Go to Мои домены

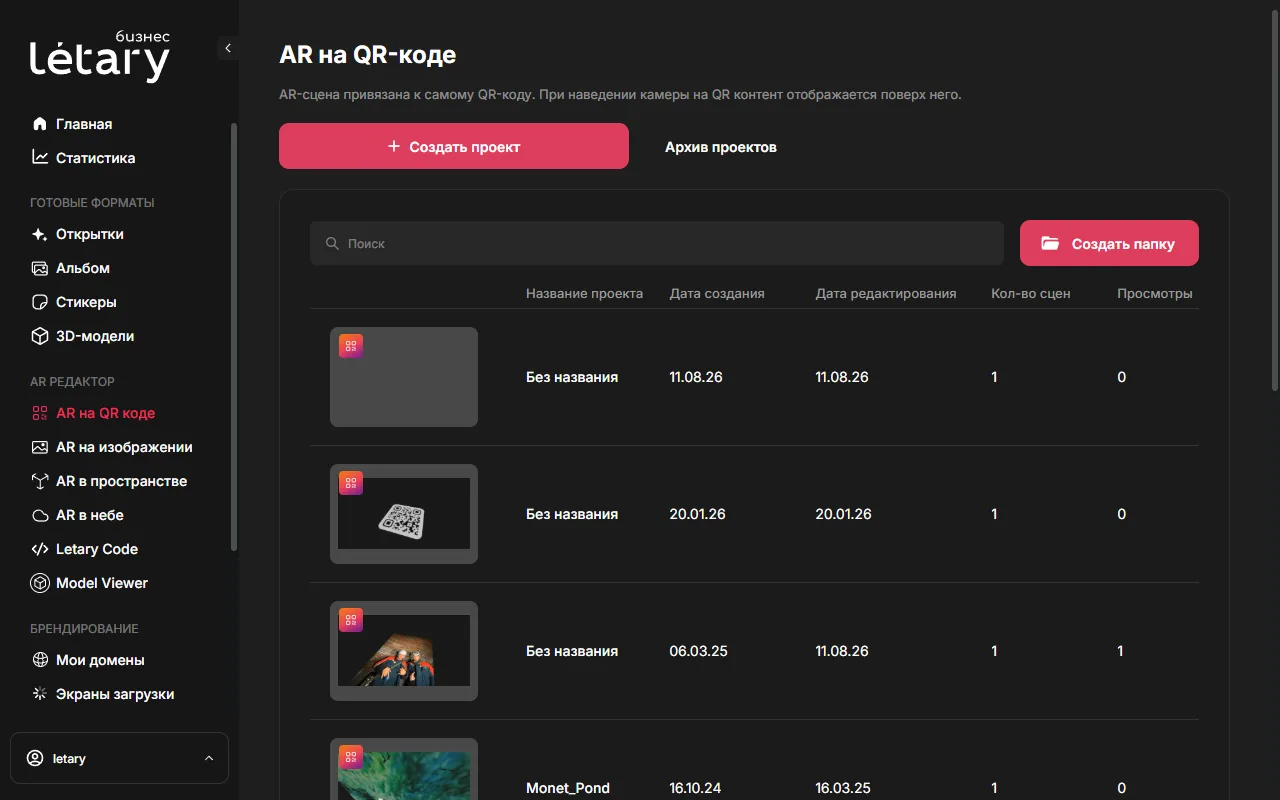click(x=100, y=660)
